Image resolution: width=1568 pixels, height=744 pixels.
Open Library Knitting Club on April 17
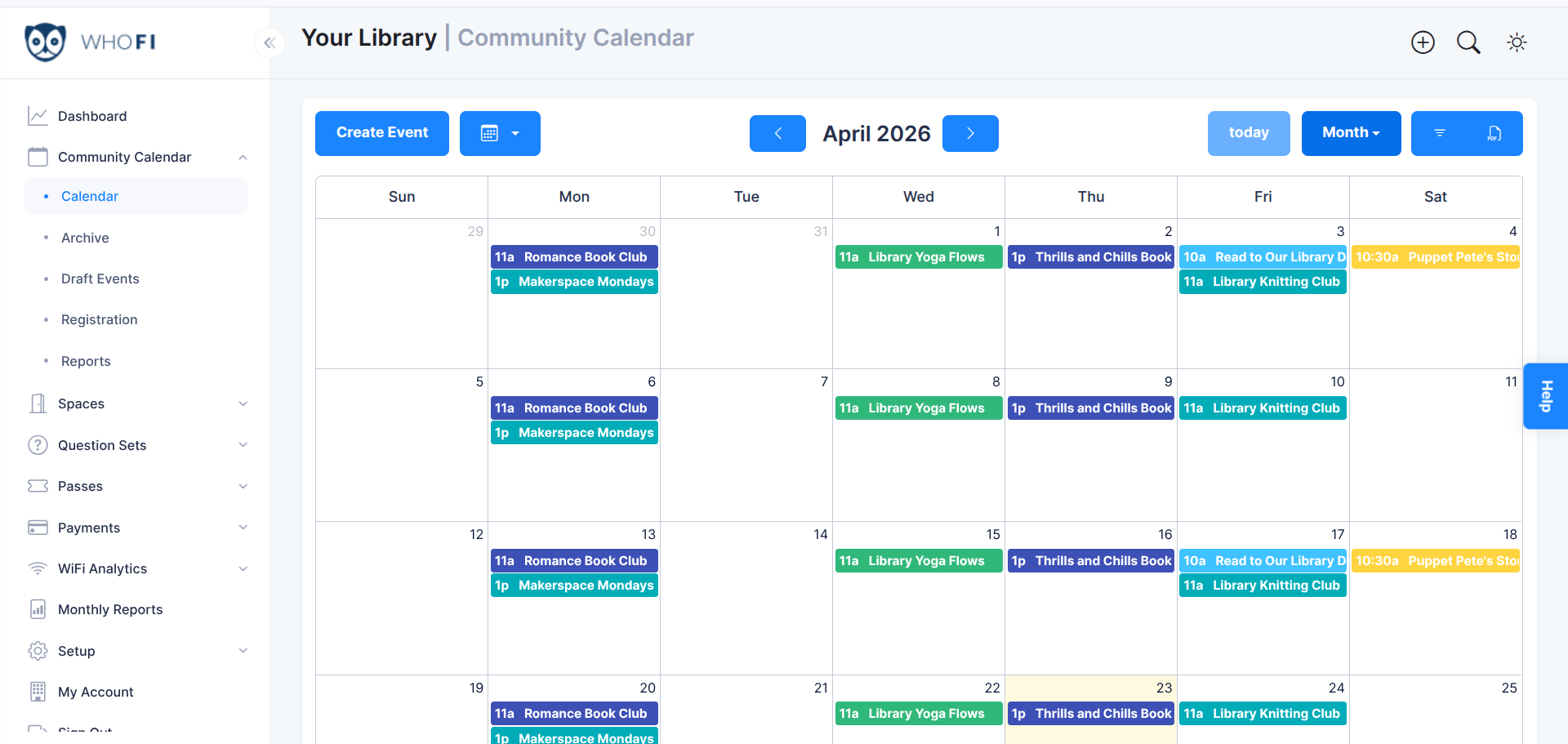1263,586
